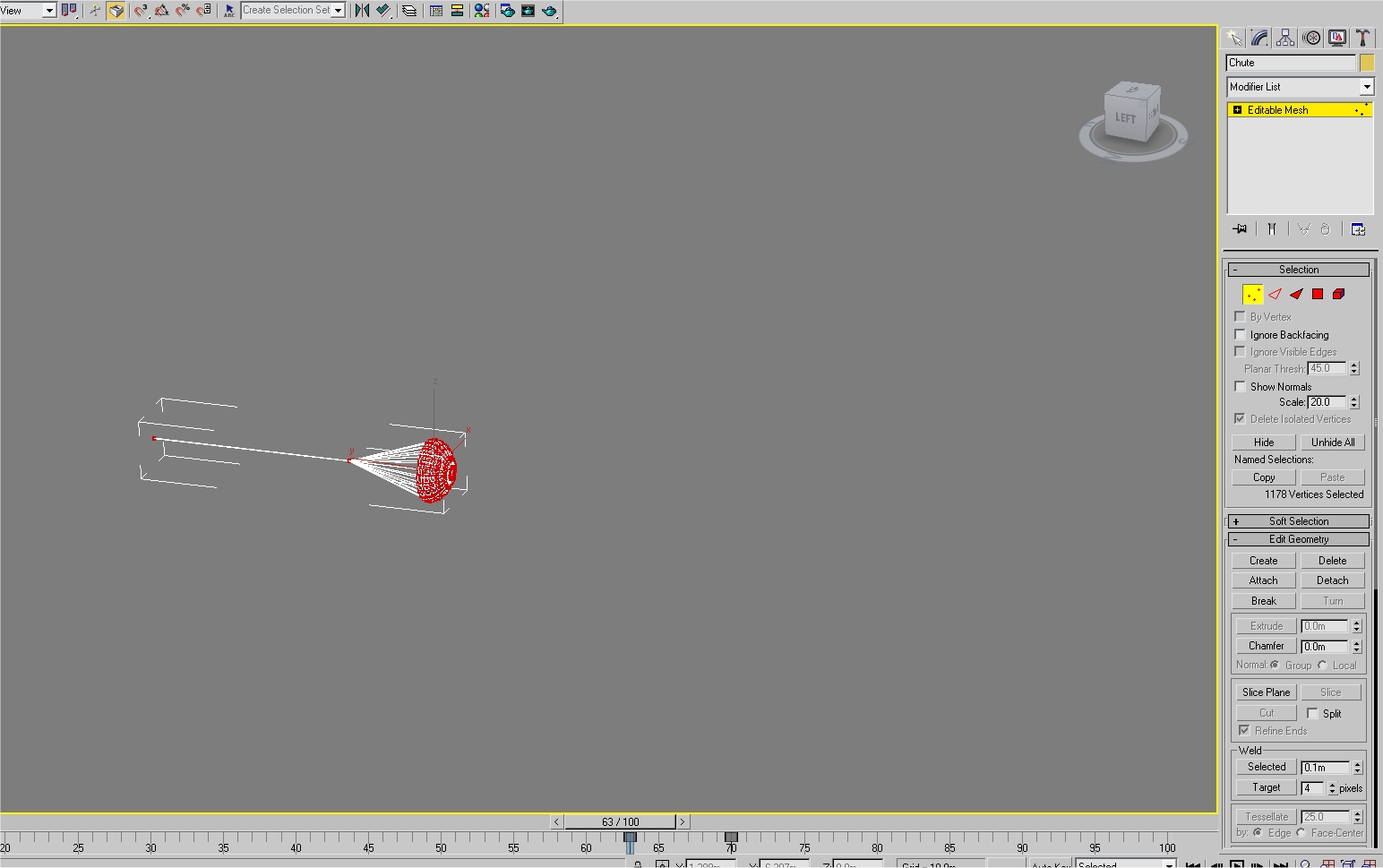
Task: Increase the Normals Scale spinner value
Action: [x=1354, y=399]
